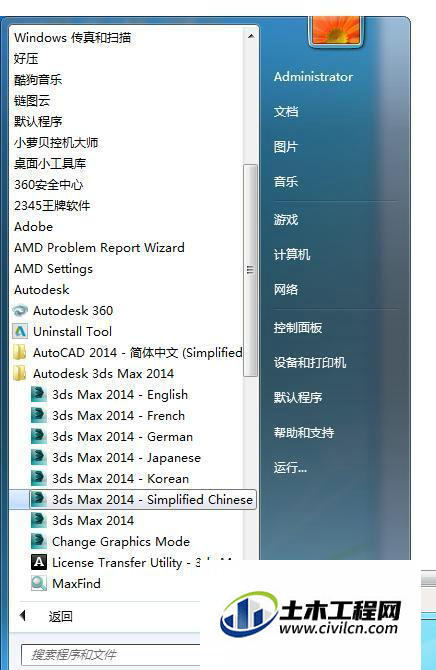Open 好压 program entry

click(26, 59)
